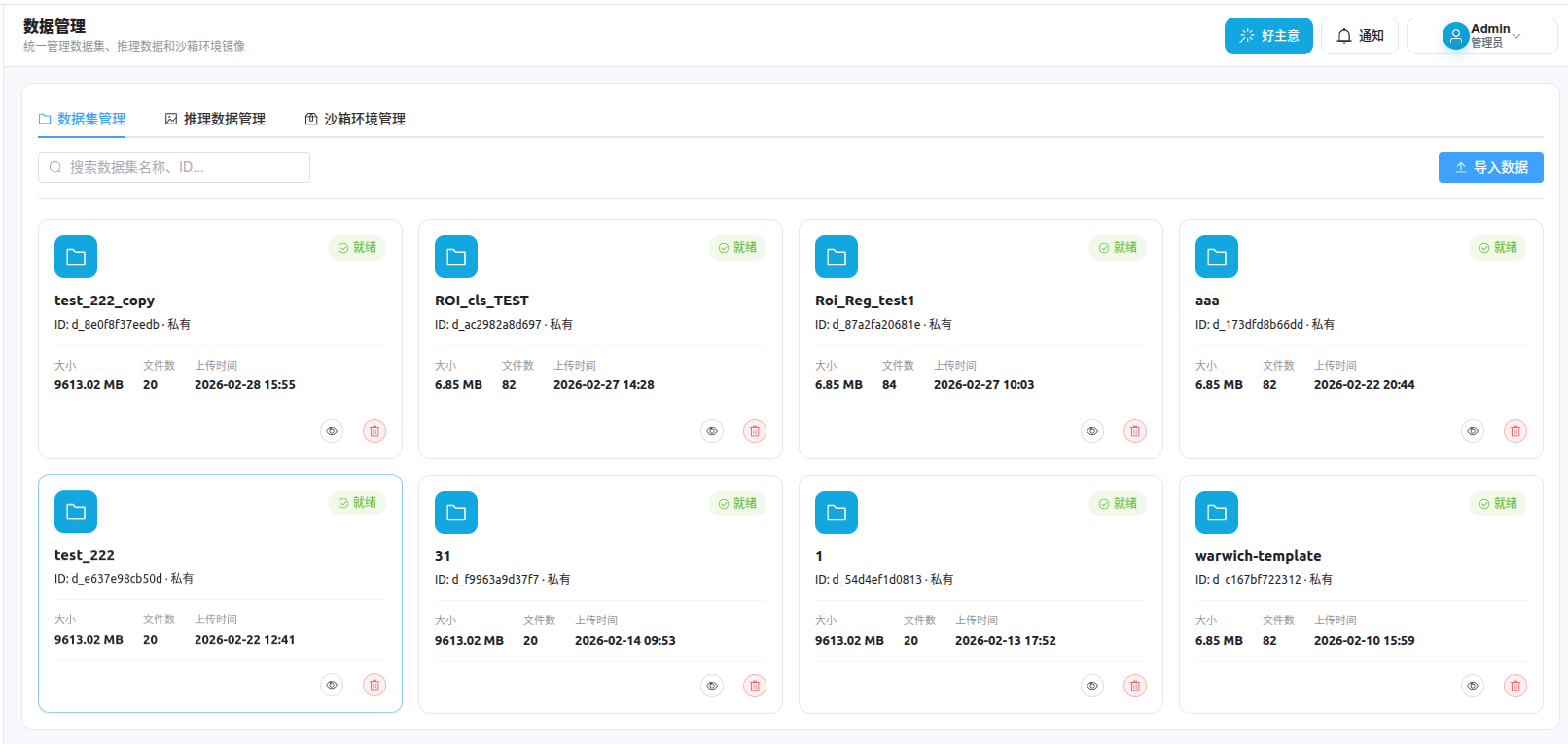Preview Roi_Reg_test1 using the eye icon
The width and height of the screenshot is (1568, 744).
1092,431
